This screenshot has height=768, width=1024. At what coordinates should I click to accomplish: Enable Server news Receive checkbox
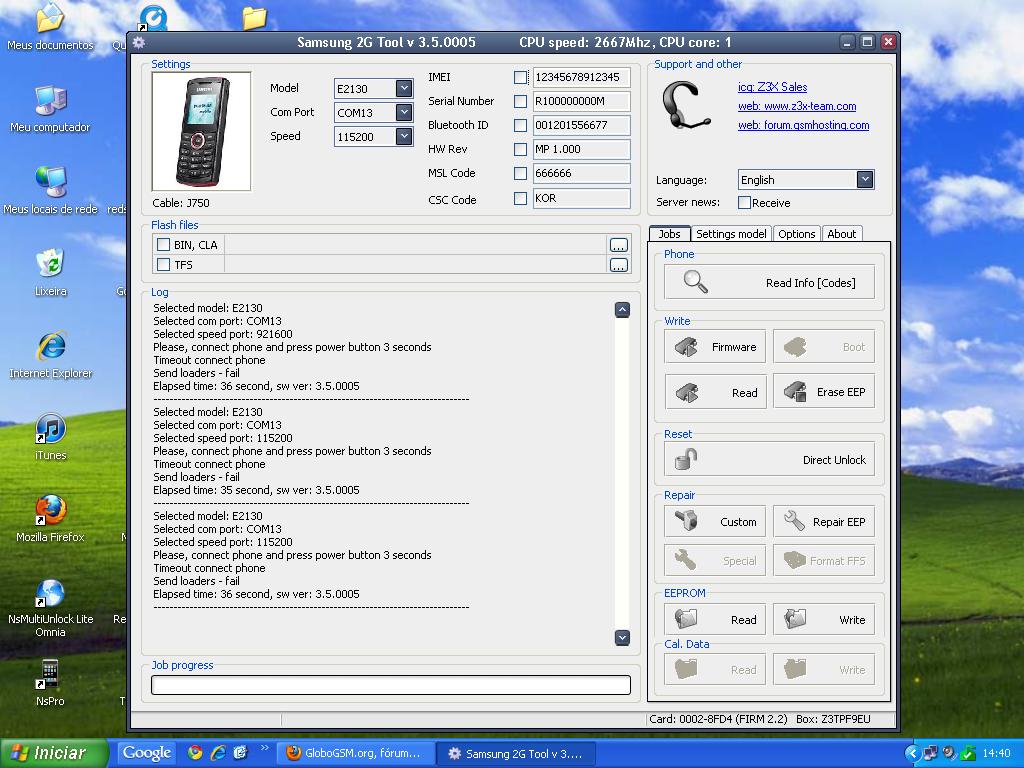click(744, 202)
